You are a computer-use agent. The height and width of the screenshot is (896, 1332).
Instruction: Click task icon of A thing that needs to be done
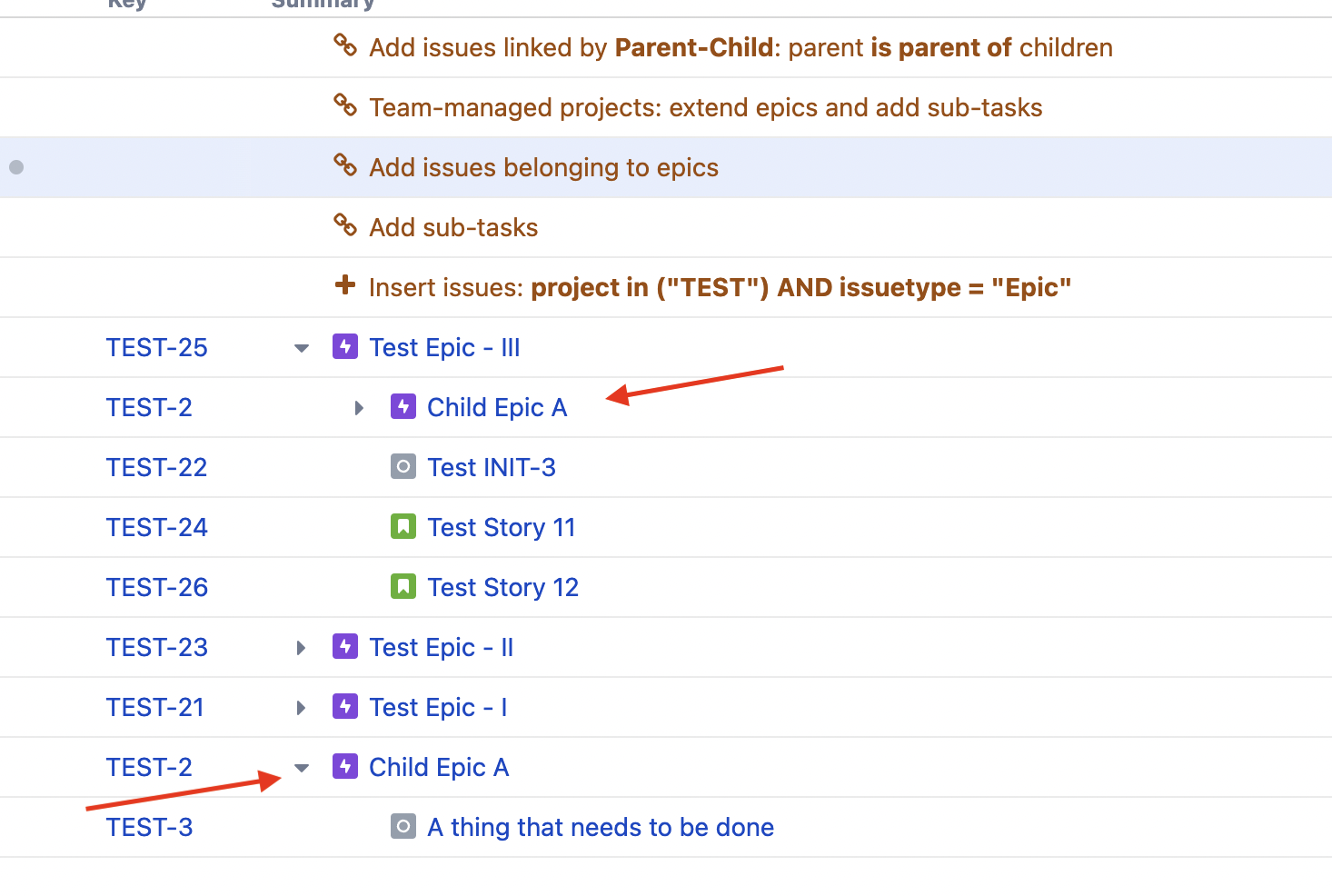click(403, 826)
